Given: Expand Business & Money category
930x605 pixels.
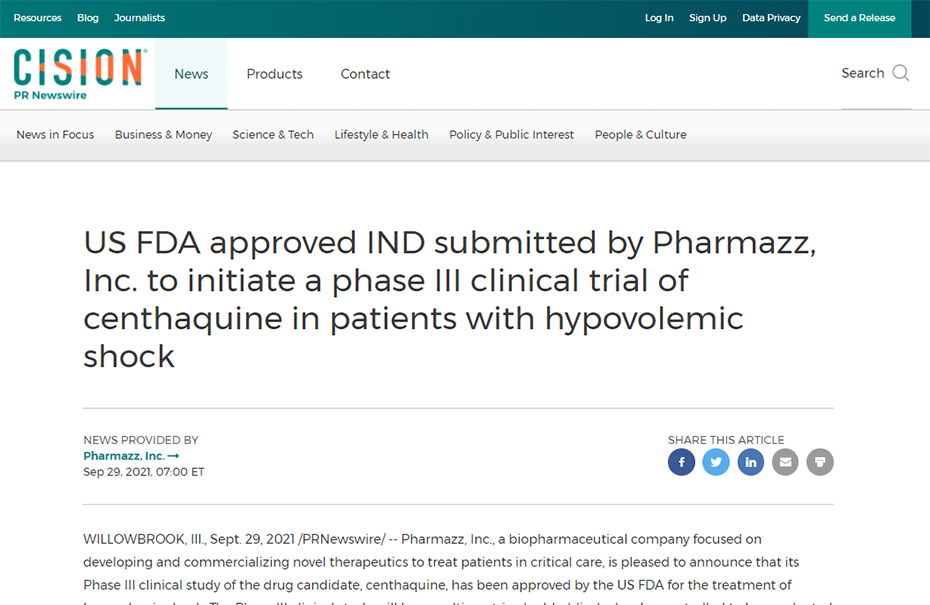Looking at the screenshot, I should point(163,135).
